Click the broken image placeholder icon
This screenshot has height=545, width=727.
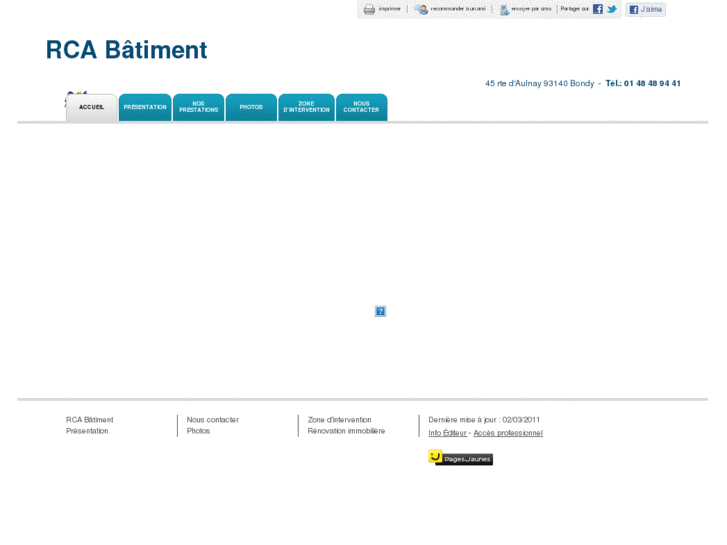(380, 311)
